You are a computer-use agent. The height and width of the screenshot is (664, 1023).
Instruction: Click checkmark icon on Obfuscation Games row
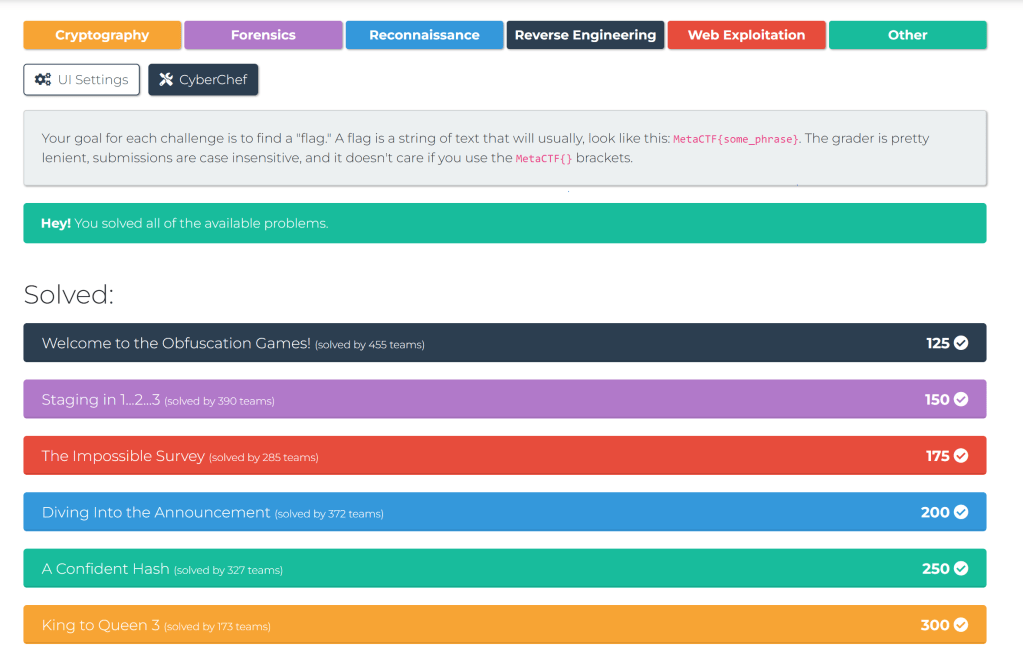click(961, 343)
